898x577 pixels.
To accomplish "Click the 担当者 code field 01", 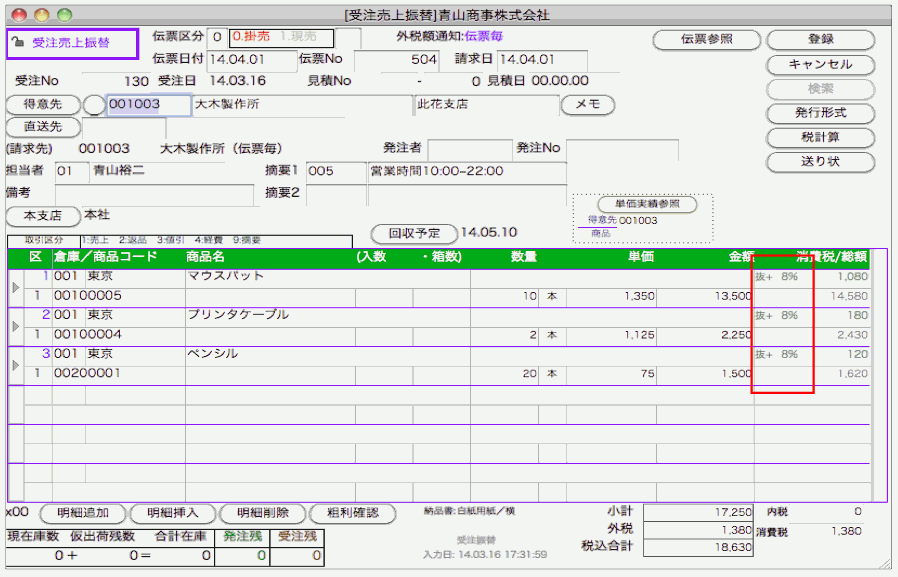I will pyautogui.click(x=72, y=171).
